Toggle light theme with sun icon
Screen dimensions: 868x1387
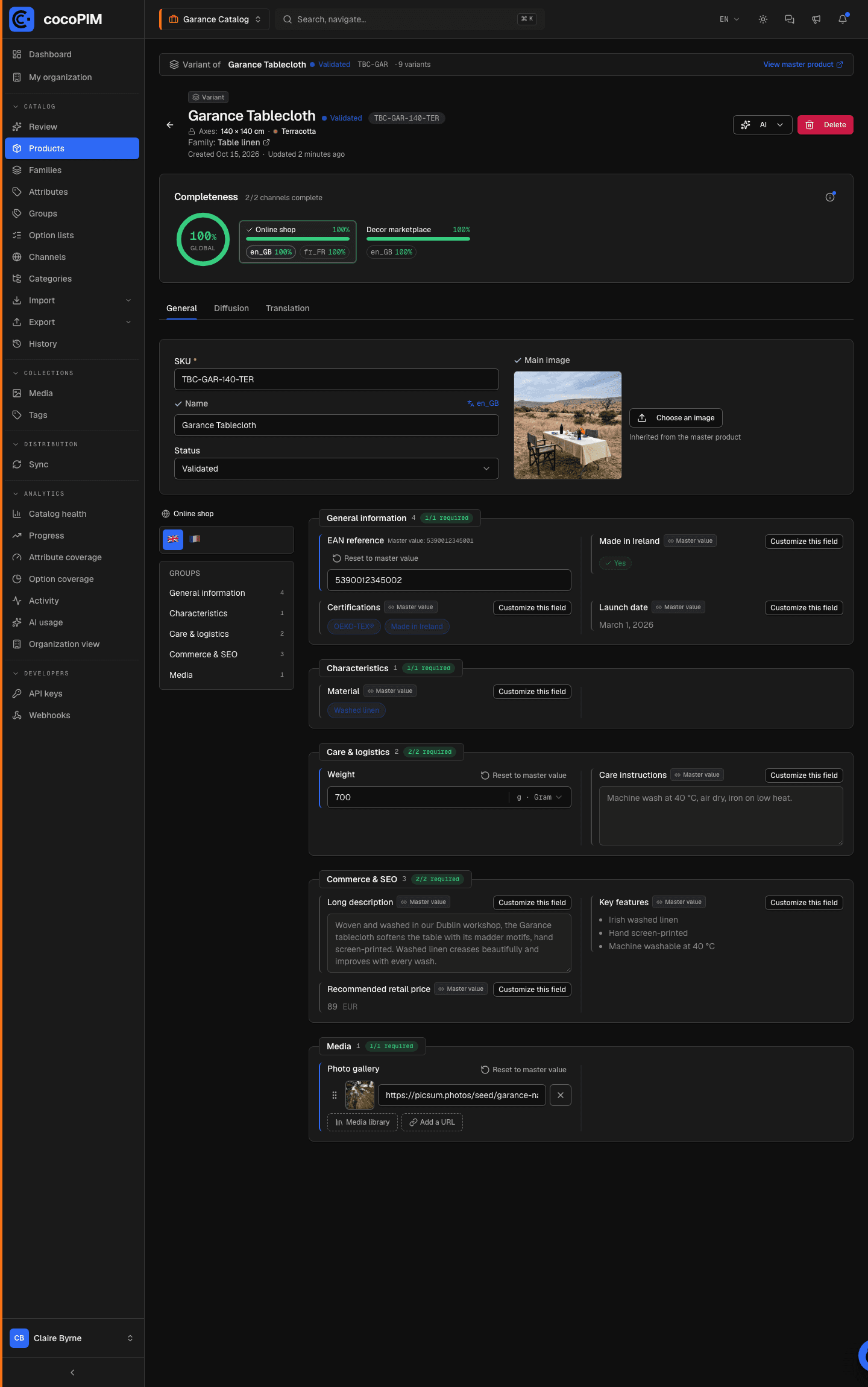pyautogui.click(x=763, y=19)
